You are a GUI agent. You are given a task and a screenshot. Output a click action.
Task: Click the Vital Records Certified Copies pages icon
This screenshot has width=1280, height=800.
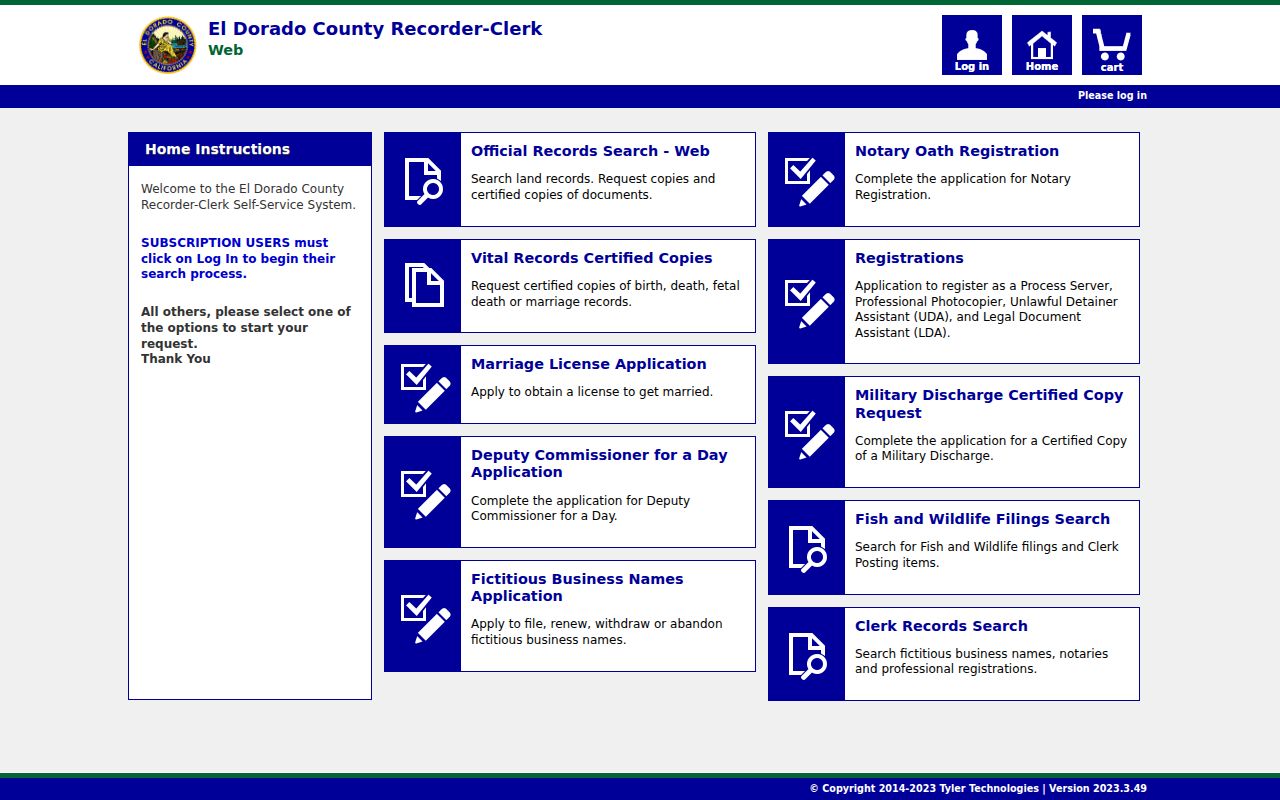(x=422, y=286)
